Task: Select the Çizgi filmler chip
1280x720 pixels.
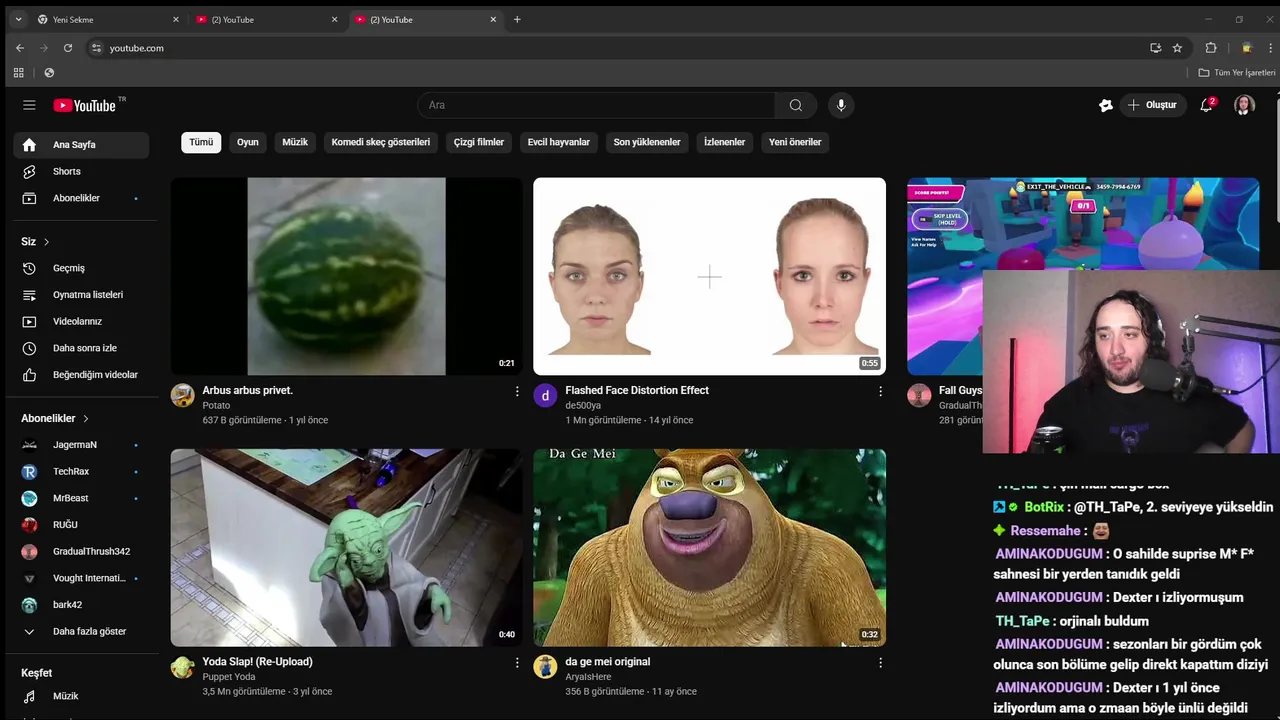Action: pos(479,142)
